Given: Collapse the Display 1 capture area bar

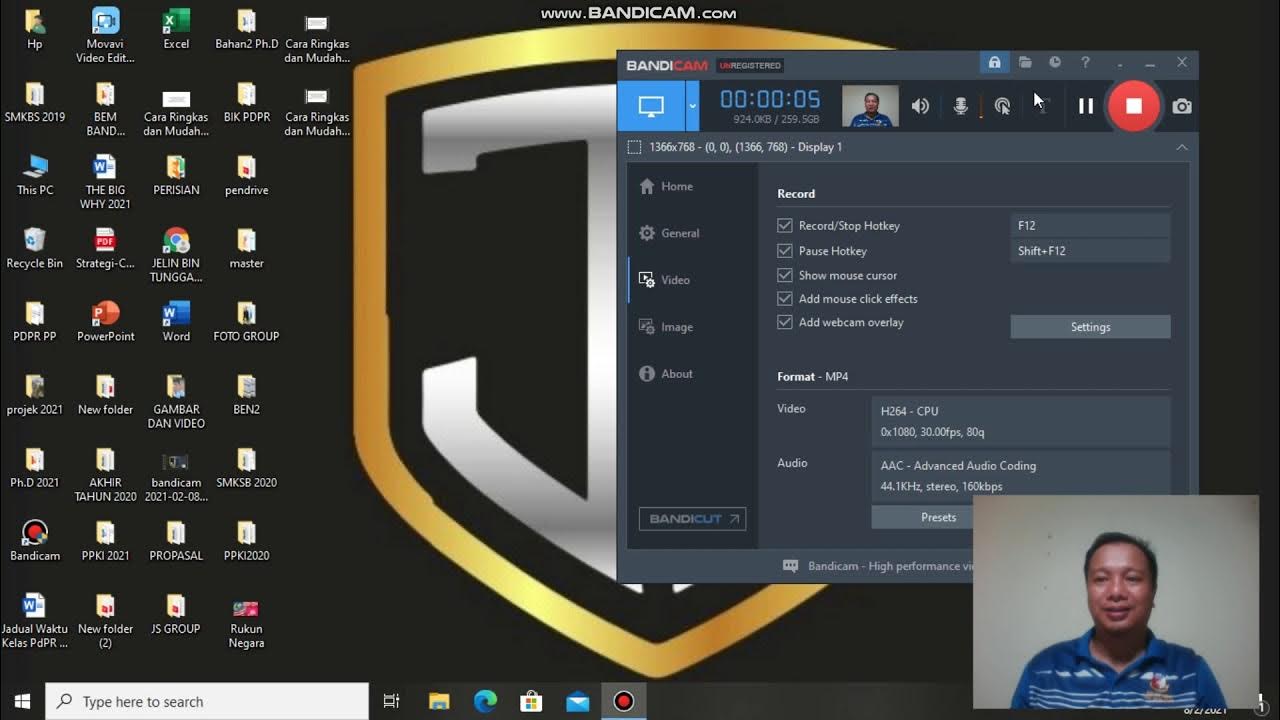Looking at the screenshot, I should point(1182,147).
